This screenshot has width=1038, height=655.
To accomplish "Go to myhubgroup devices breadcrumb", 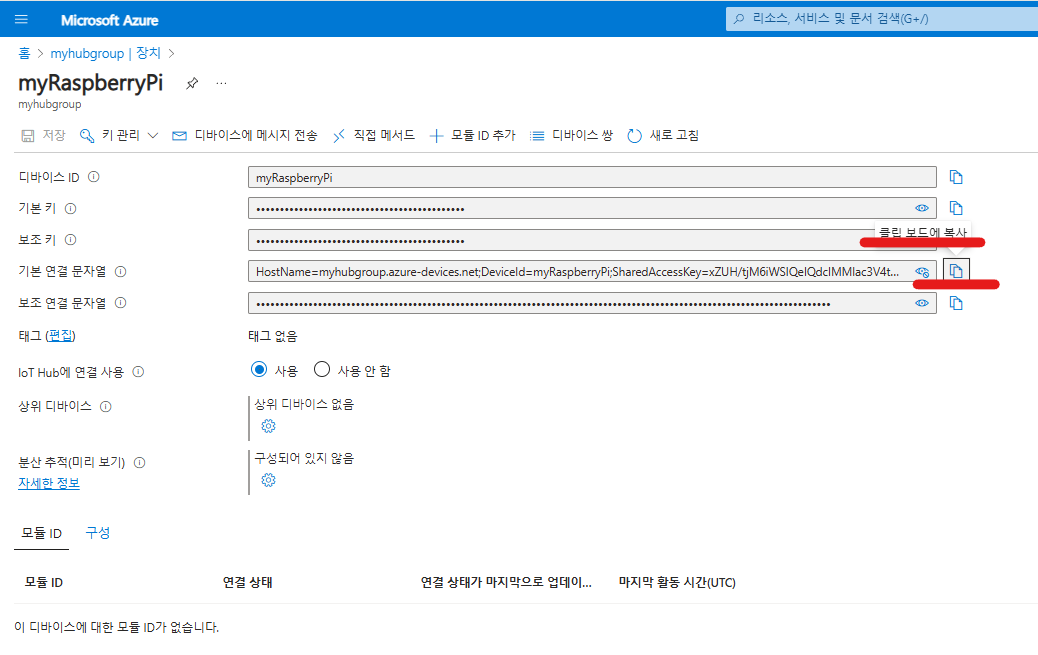I will click(106, 53).
